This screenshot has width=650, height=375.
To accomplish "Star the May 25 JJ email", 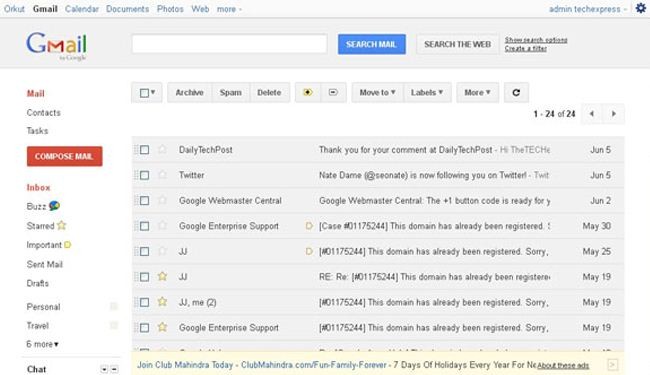I will coord(162,251).
